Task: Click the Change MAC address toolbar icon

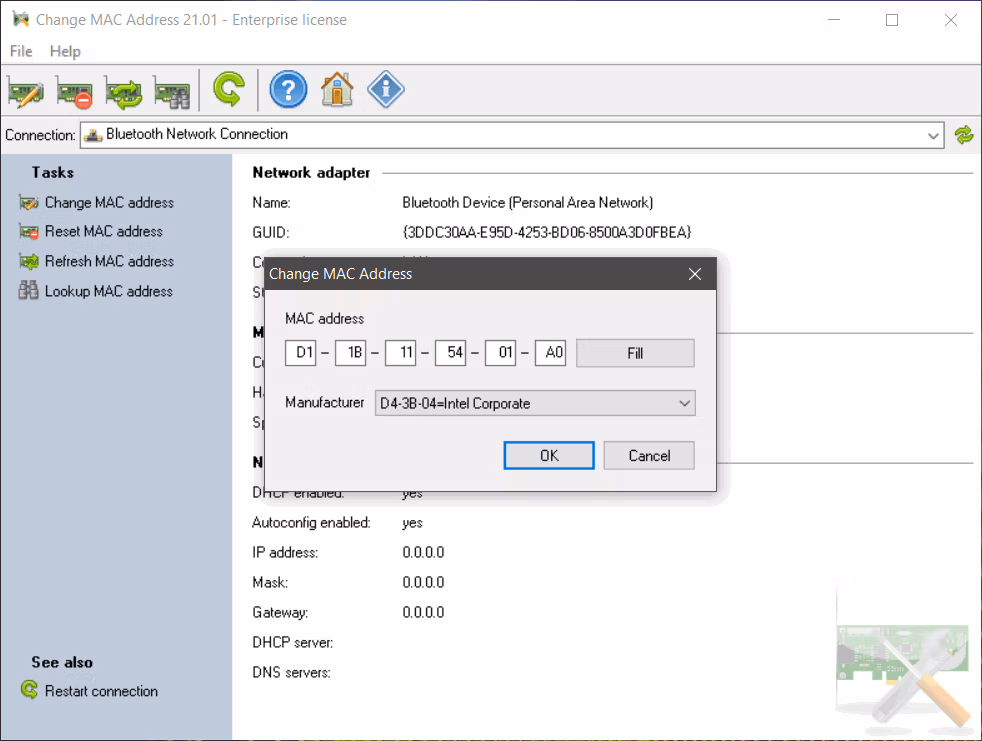Action: 26,93
